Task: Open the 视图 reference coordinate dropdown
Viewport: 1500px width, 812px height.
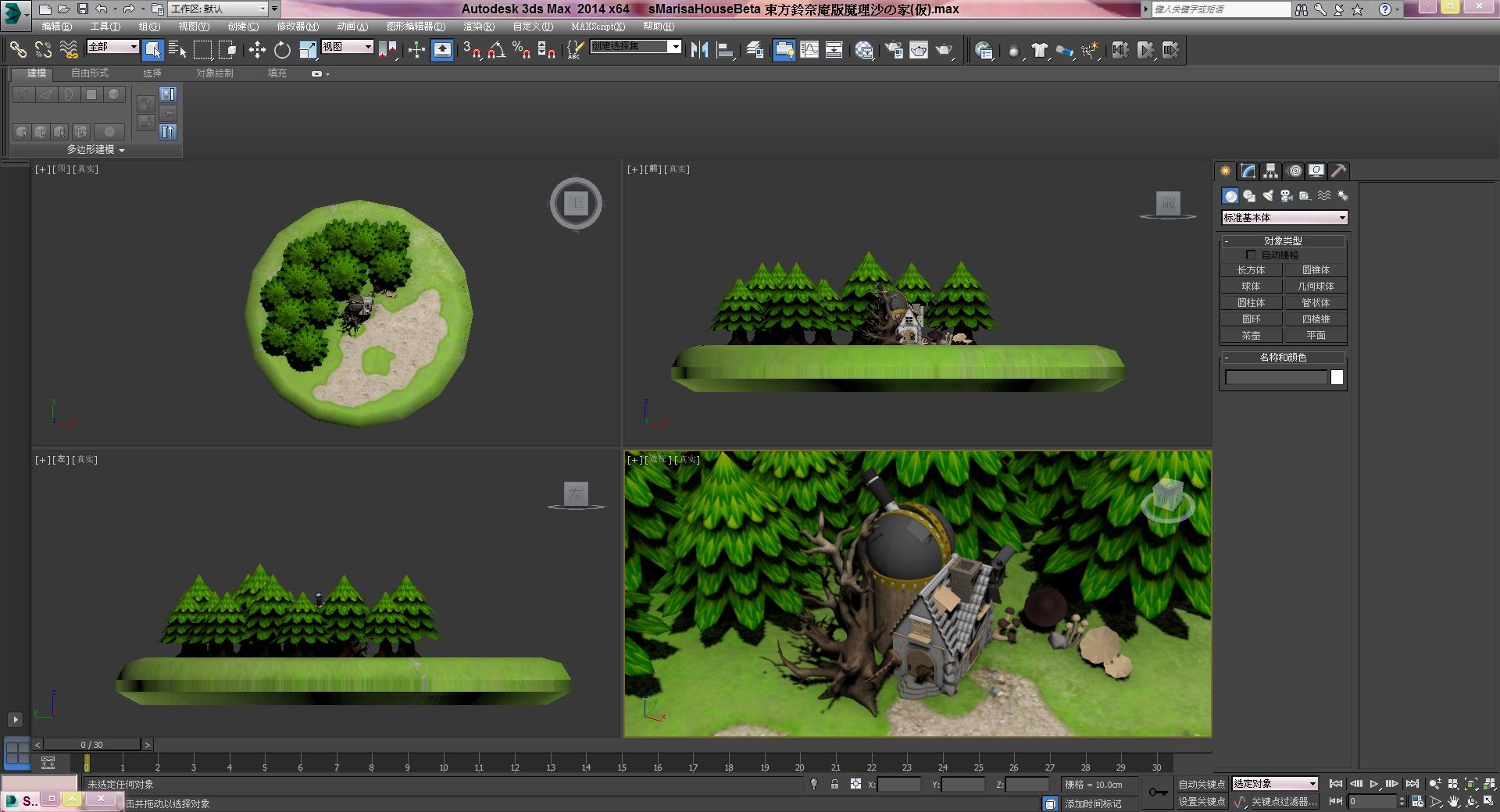Action: click(x=347, y=47)
